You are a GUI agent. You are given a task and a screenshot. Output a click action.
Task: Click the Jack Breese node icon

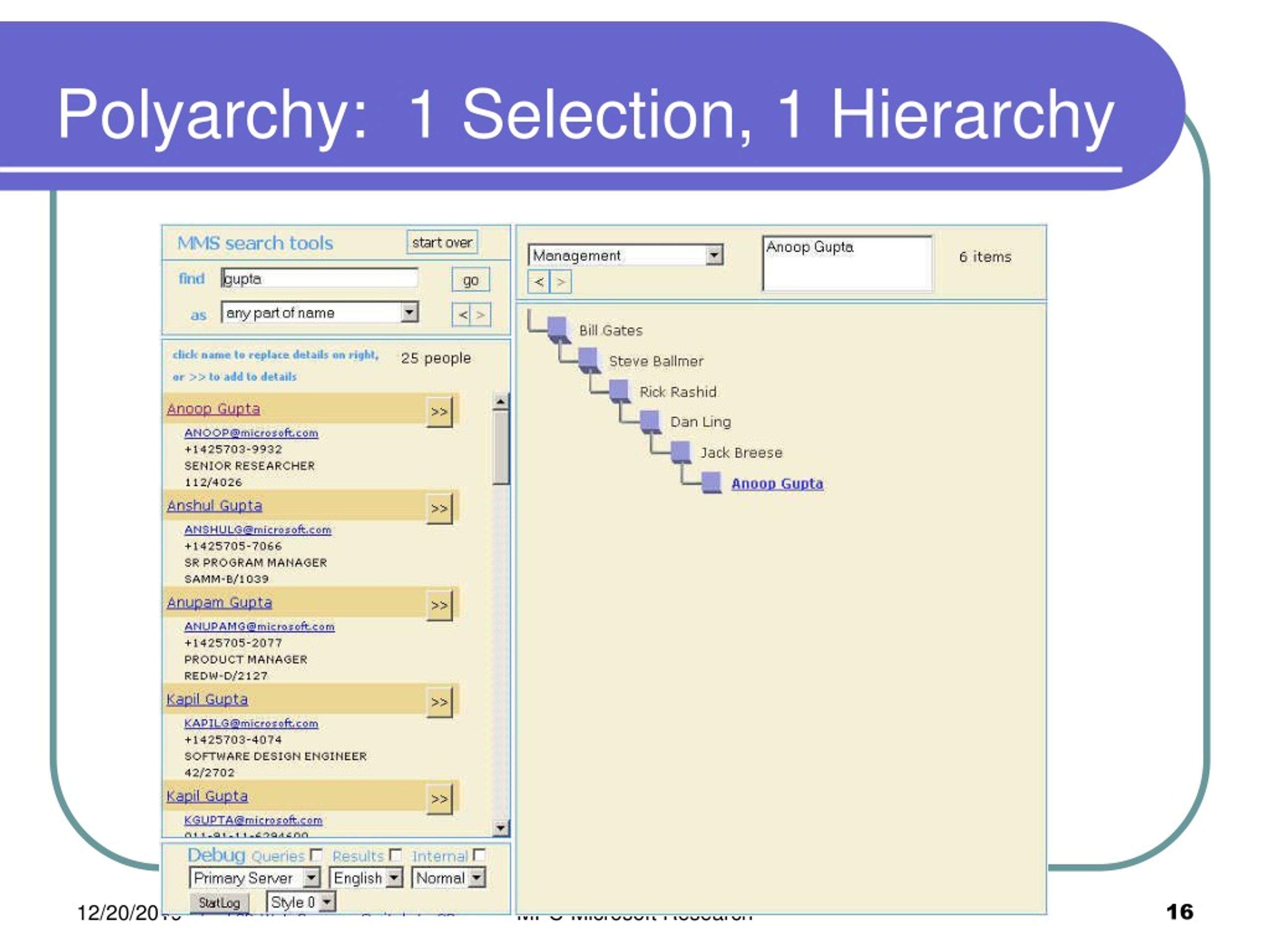[x=682, y=453]
